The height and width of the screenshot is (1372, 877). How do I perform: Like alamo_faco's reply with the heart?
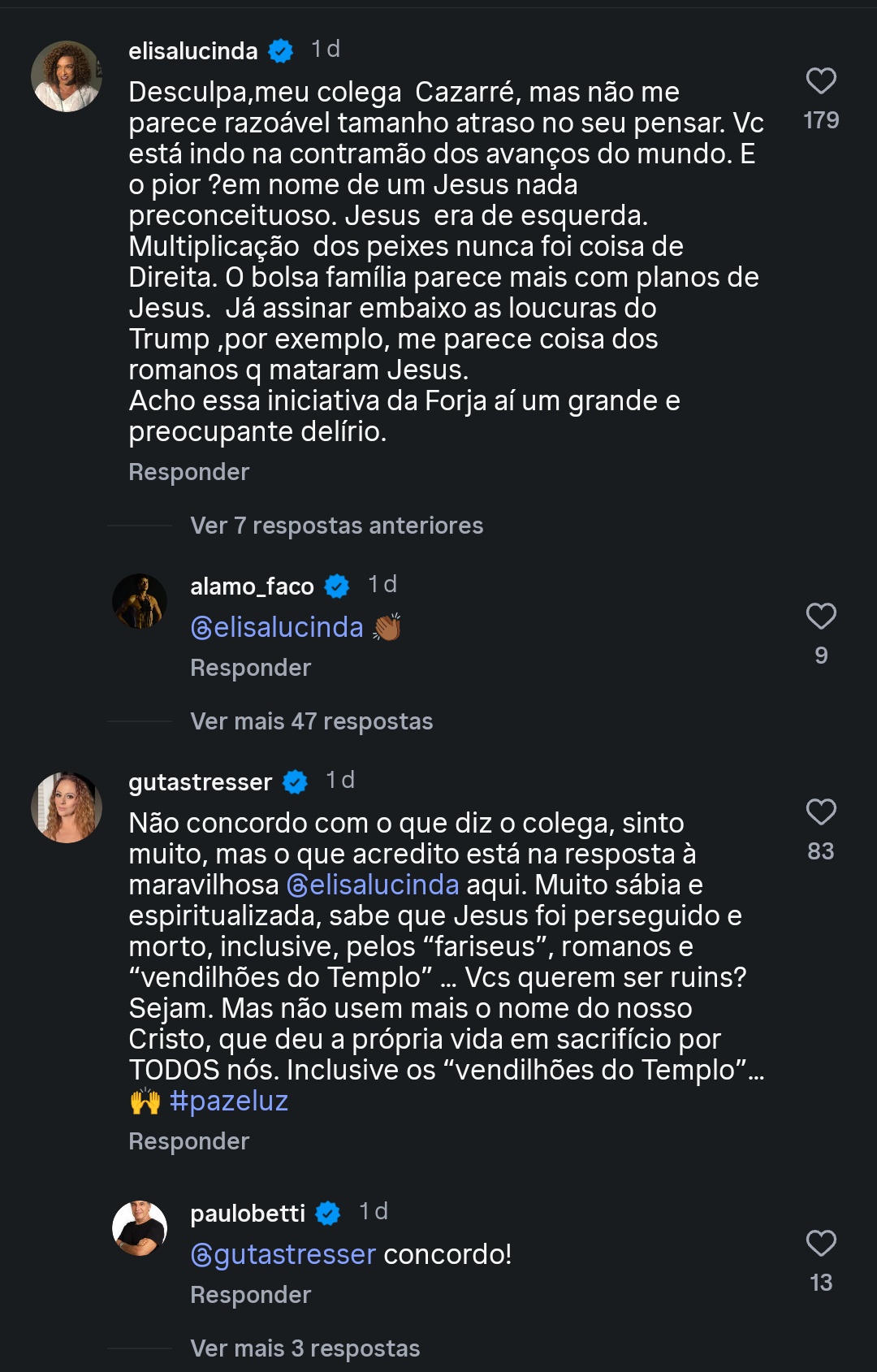click(821, 617)
